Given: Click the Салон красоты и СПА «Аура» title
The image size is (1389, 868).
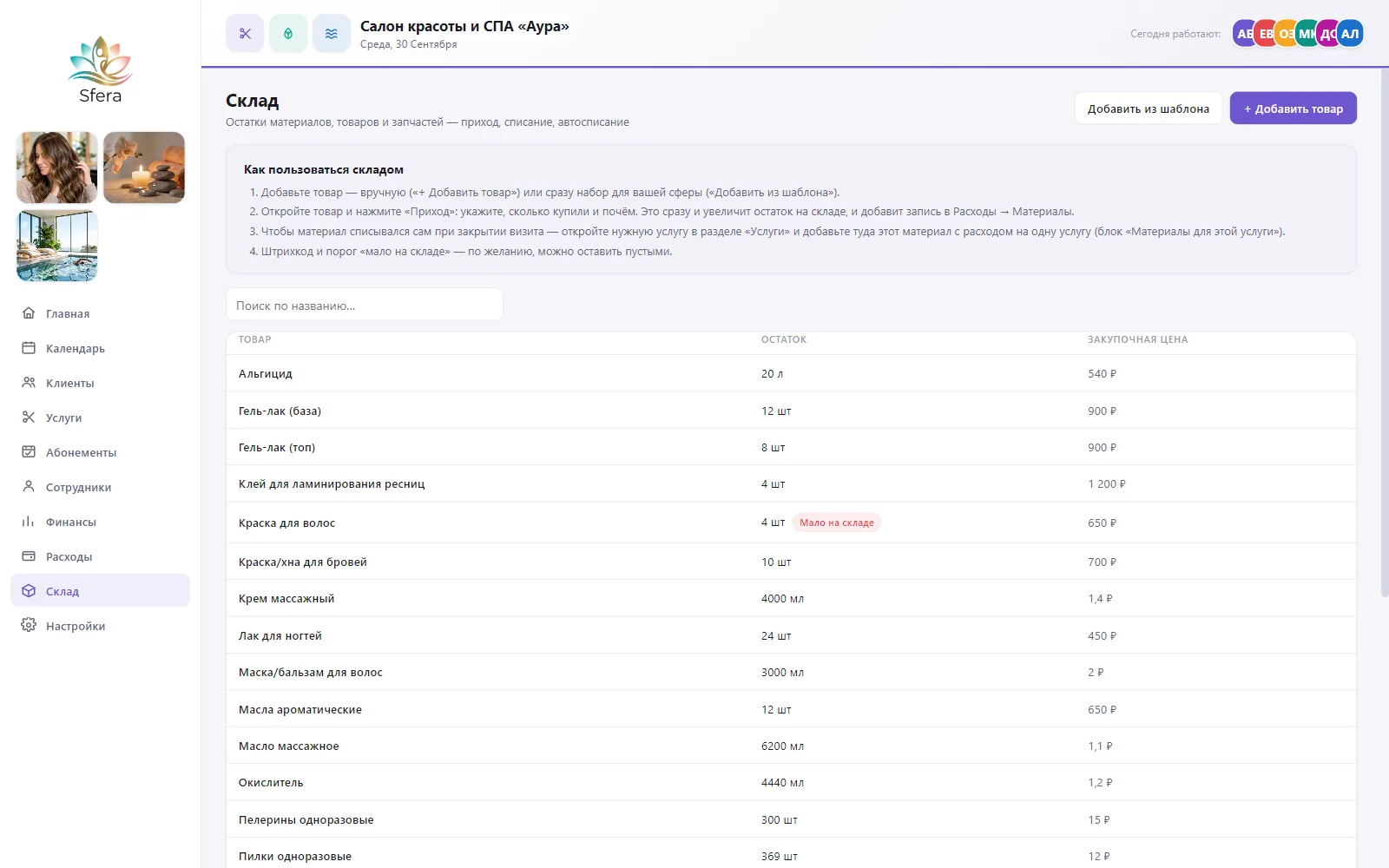Looking at the screenshot, I should click(464, 26).
